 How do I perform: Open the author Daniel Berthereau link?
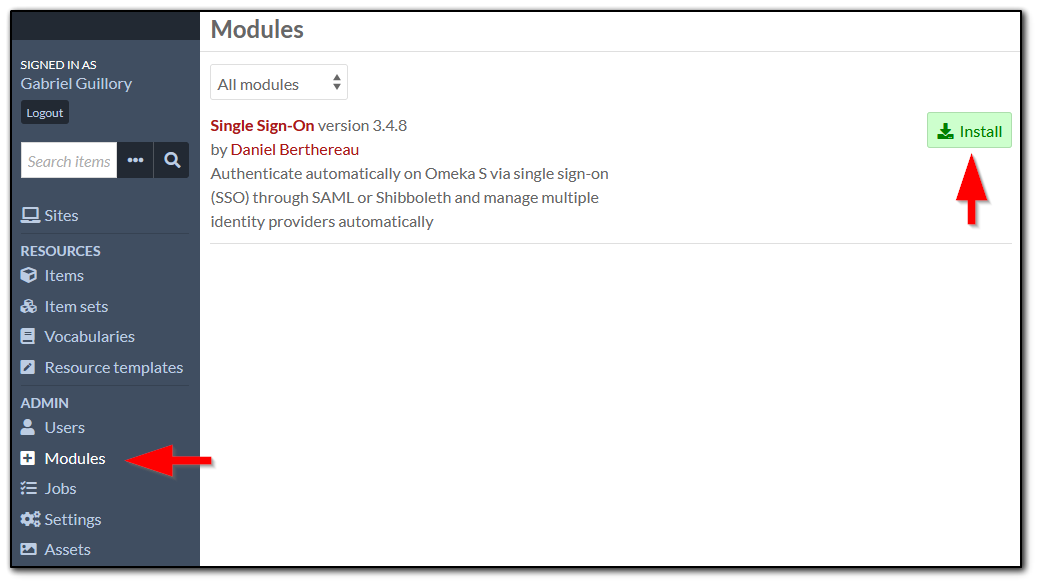tap(294, 150)
